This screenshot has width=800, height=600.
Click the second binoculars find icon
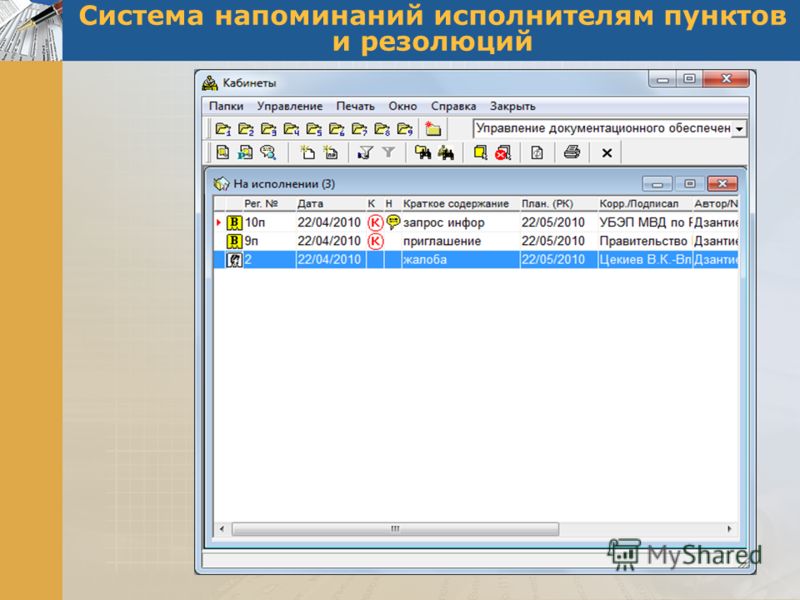pos(445,153)
